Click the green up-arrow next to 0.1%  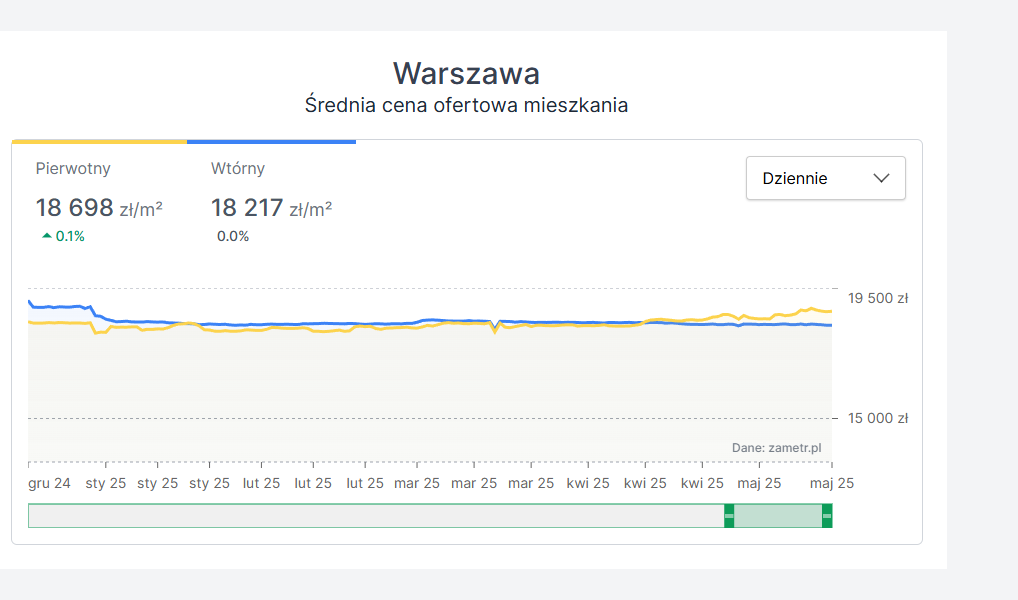click(46, 236)
